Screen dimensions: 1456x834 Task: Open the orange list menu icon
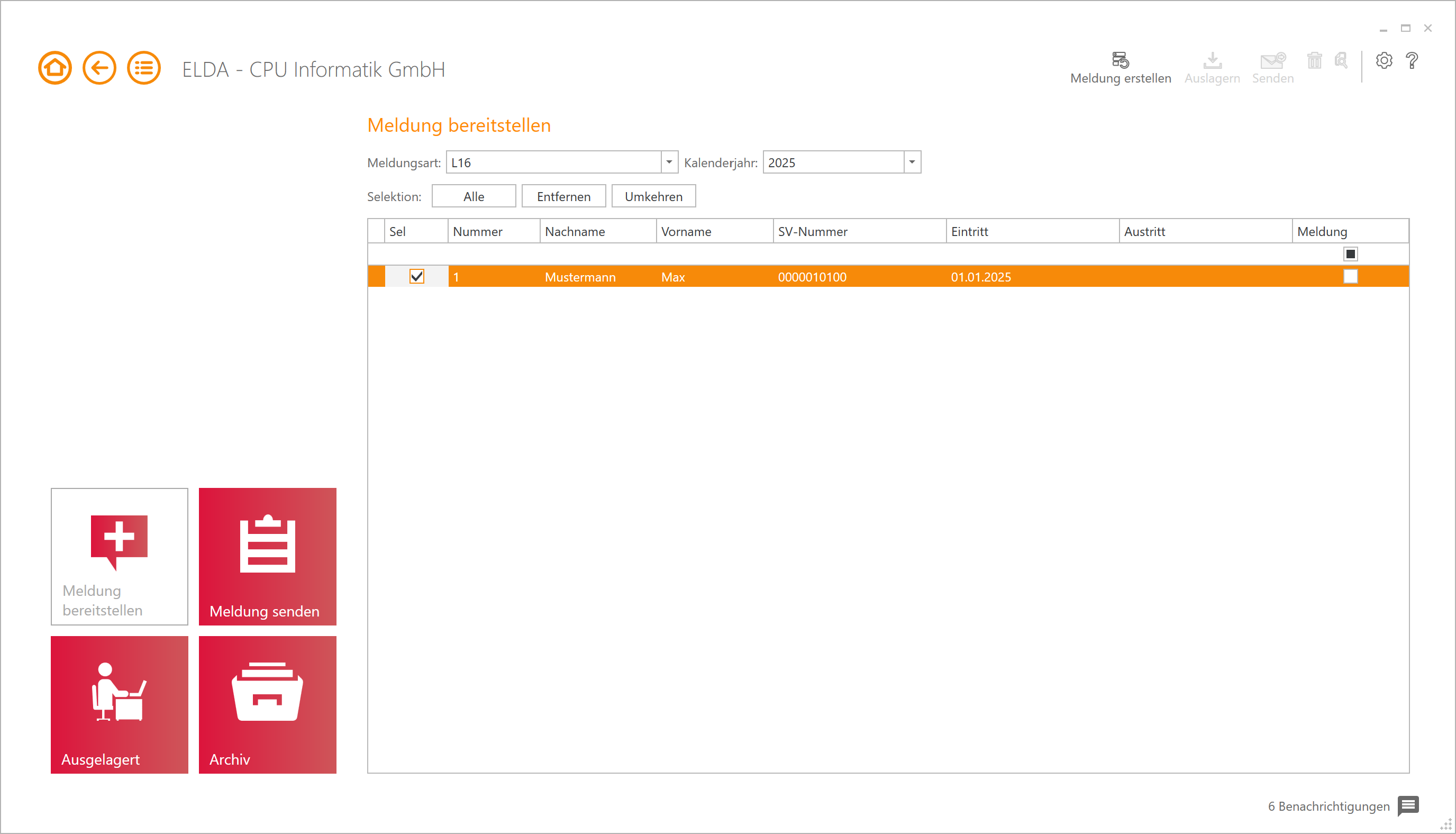pyautogui.click(x=143, y=68)
